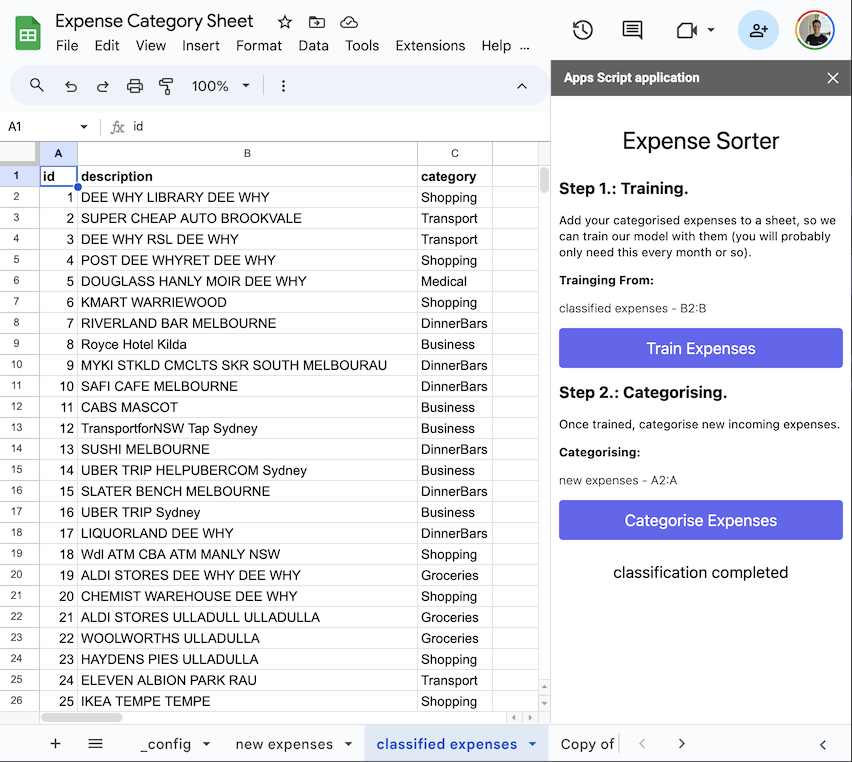The width and height of the screenshot is (852, 762).
Task: Click the Train Expenses button
Action: click(x=700, y=348)
